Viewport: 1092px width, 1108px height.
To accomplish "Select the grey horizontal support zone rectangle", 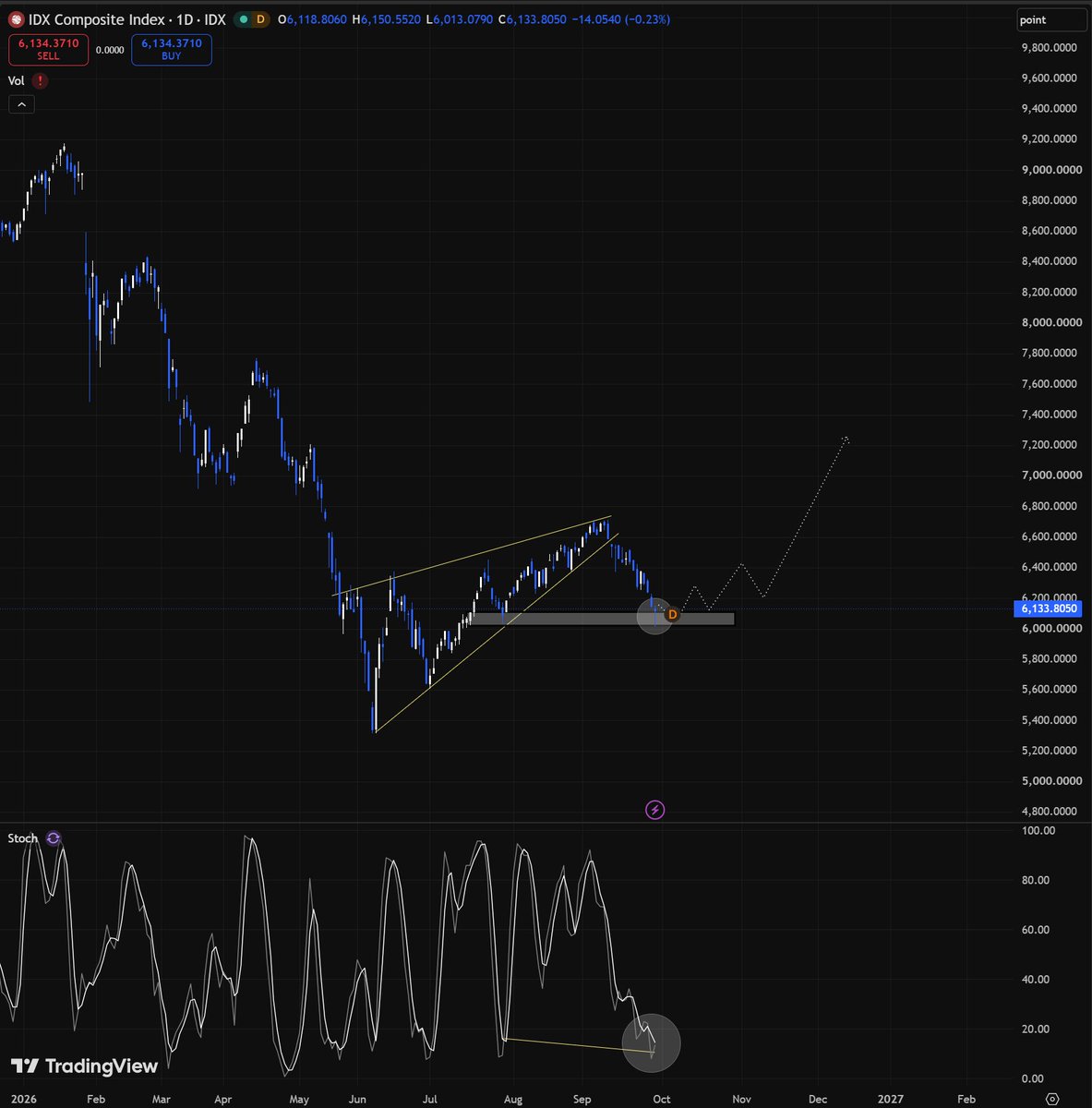I will click(602, 619).
